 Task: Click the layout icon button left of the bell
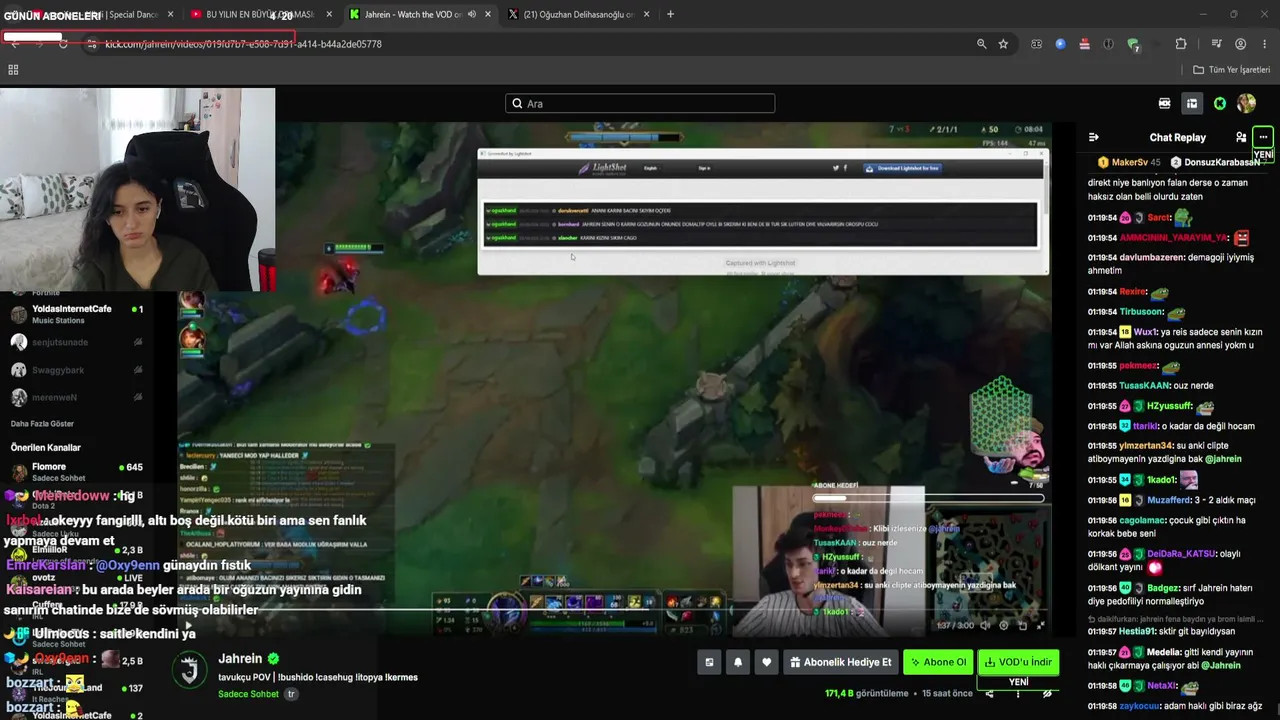(709, 662)
